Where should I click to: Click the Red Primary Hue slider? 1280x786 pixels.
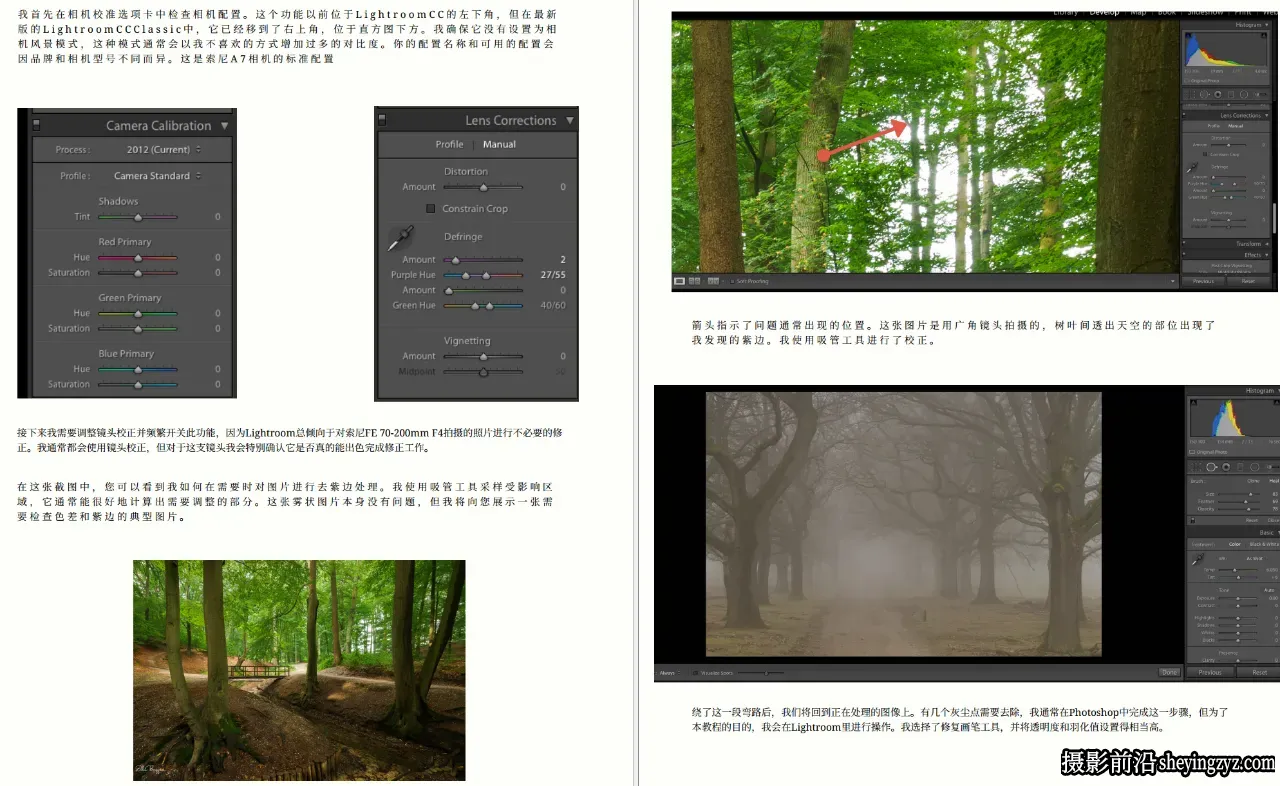(138, 257)
